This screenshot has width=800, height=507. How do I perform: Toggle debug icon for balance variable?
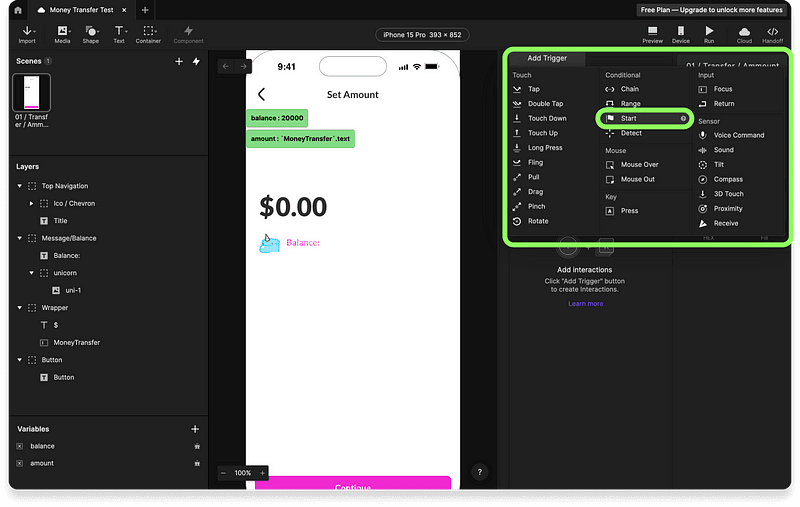[197, 446]
